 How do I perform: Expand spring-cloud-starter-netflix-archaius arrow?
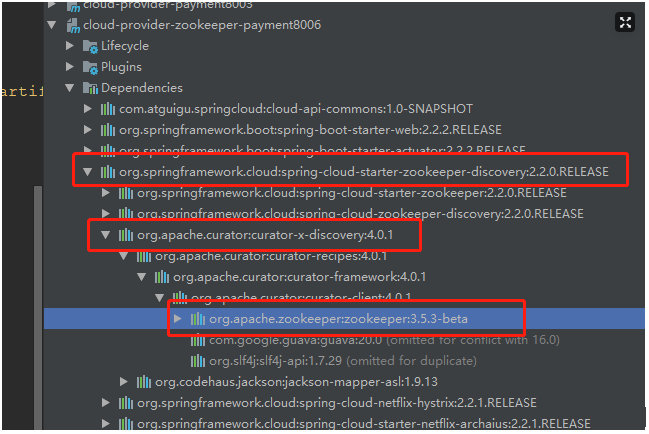point(106,424)
